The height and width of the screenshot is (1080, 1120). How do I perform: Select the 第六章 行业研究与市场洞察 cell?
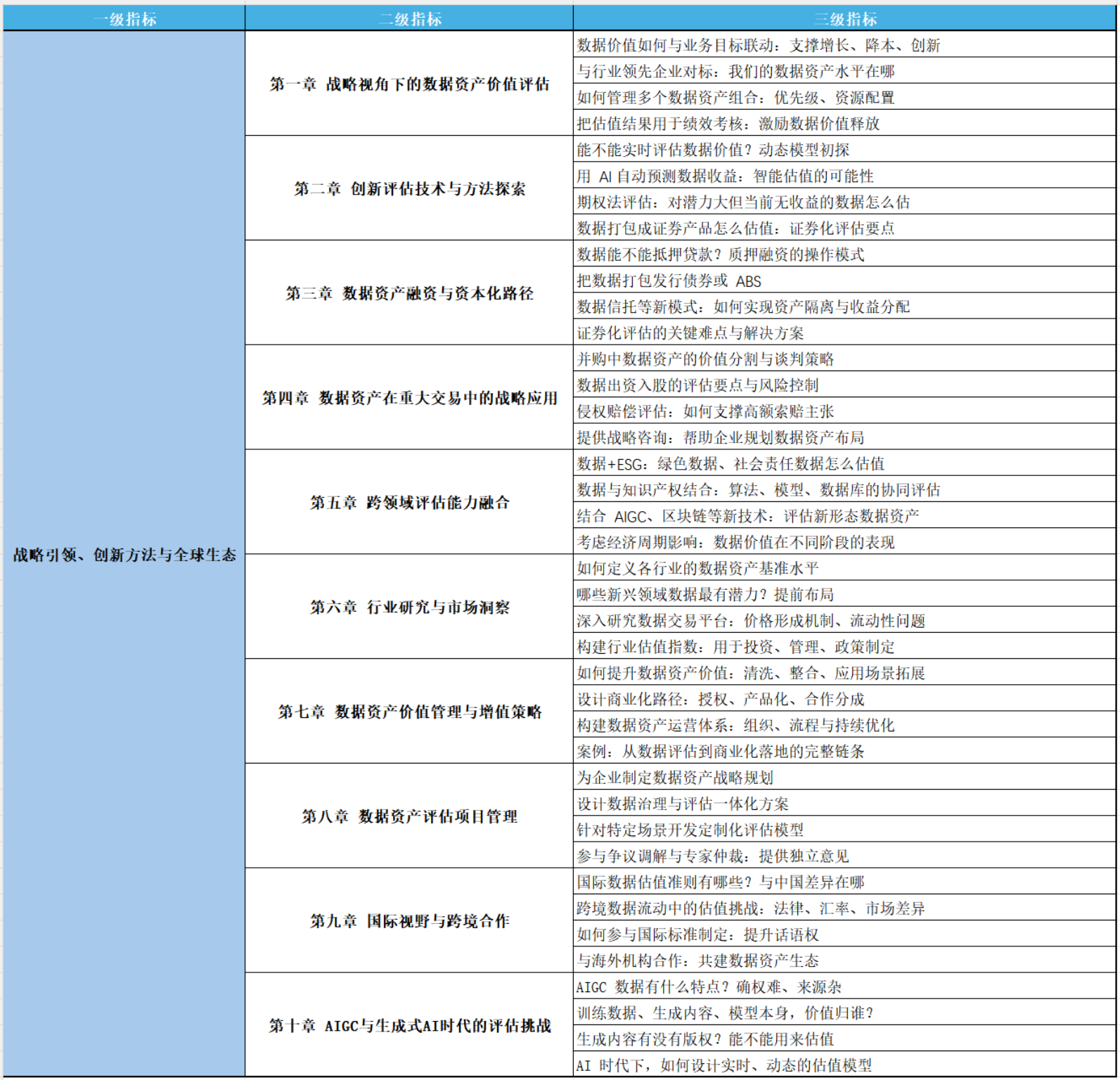click(x=409, y=607)
